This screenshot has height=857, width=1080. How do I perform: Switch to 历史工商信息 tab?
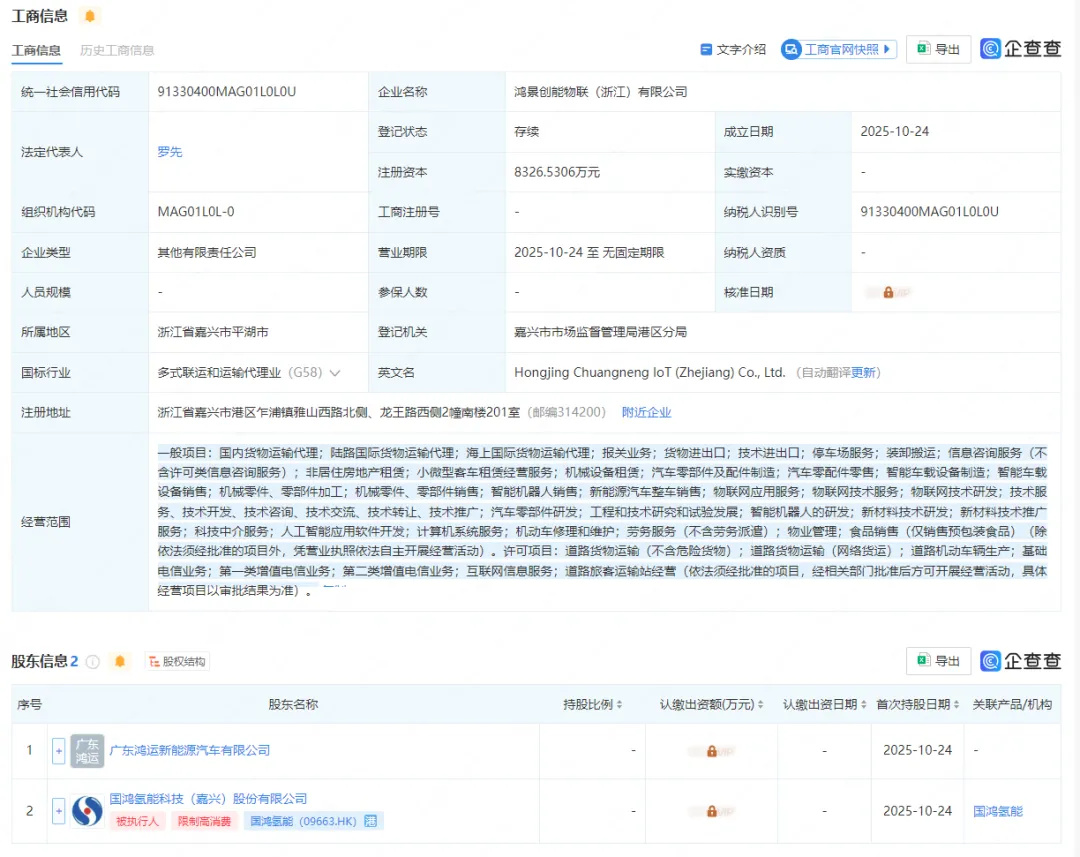[117, 50]
